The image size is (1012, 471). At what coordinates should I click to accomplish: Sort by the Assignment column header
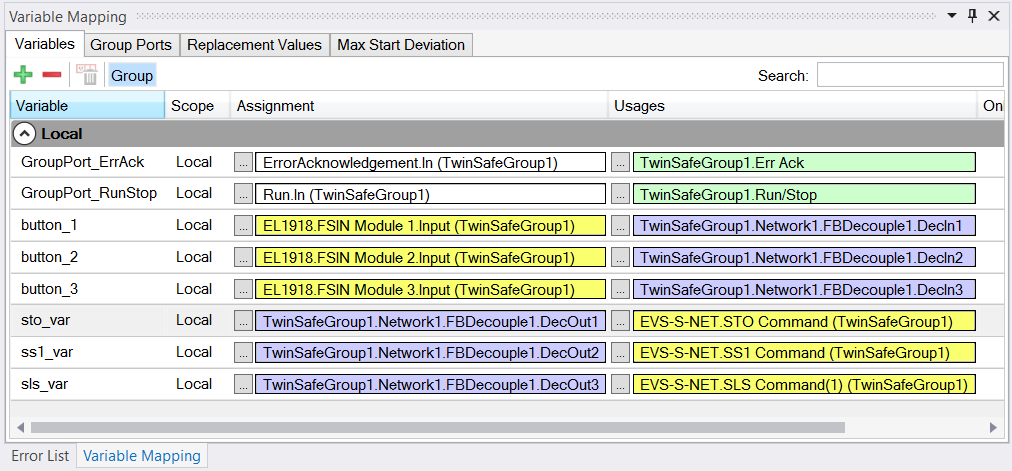(x=419, y=105)
